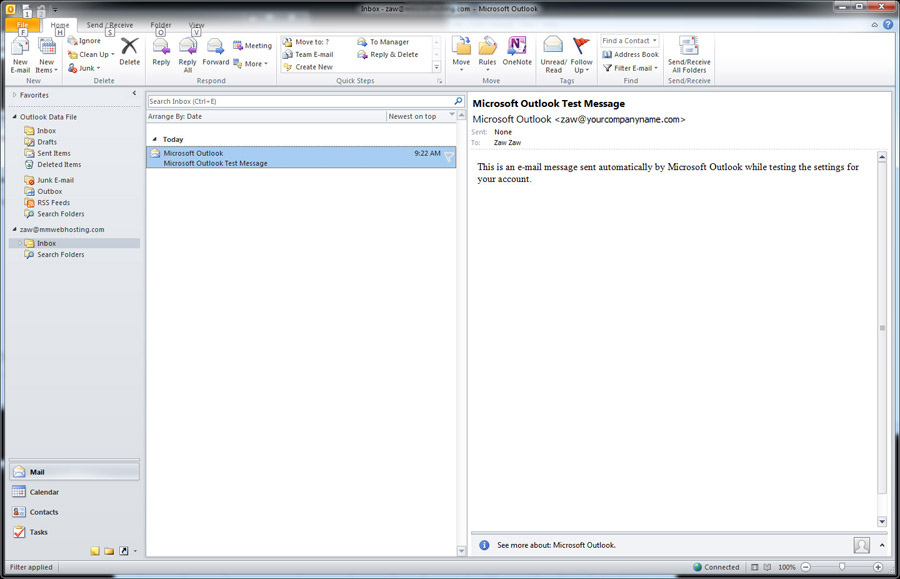
Task: Collapse the Outlook Data File tree
Action: click(x=14, y=116)
